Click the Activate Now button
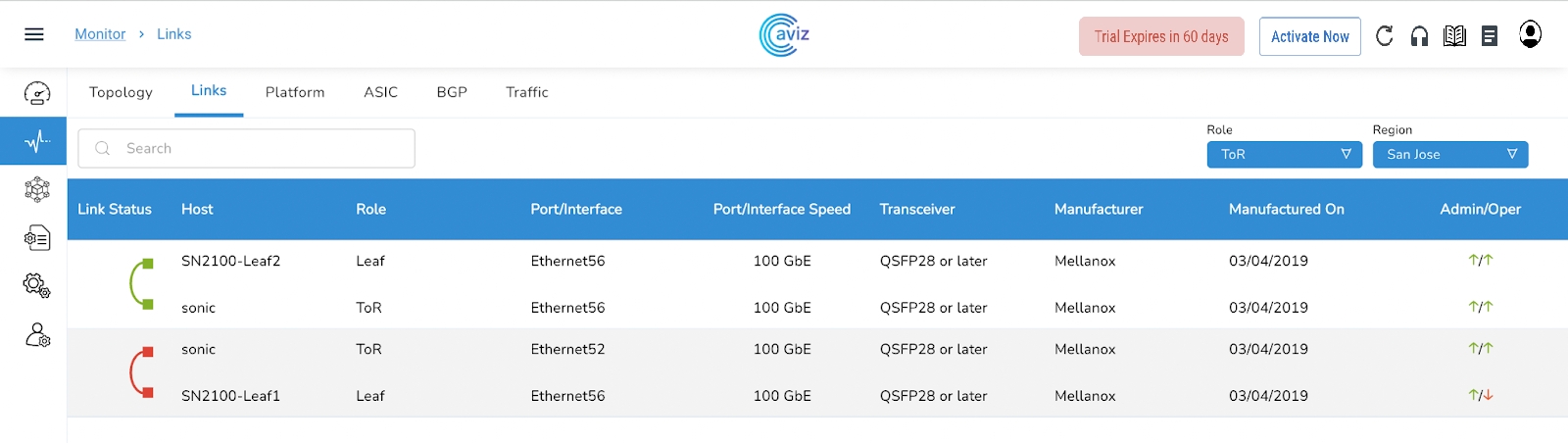Screen dimensions: 1568x444 1309,36
